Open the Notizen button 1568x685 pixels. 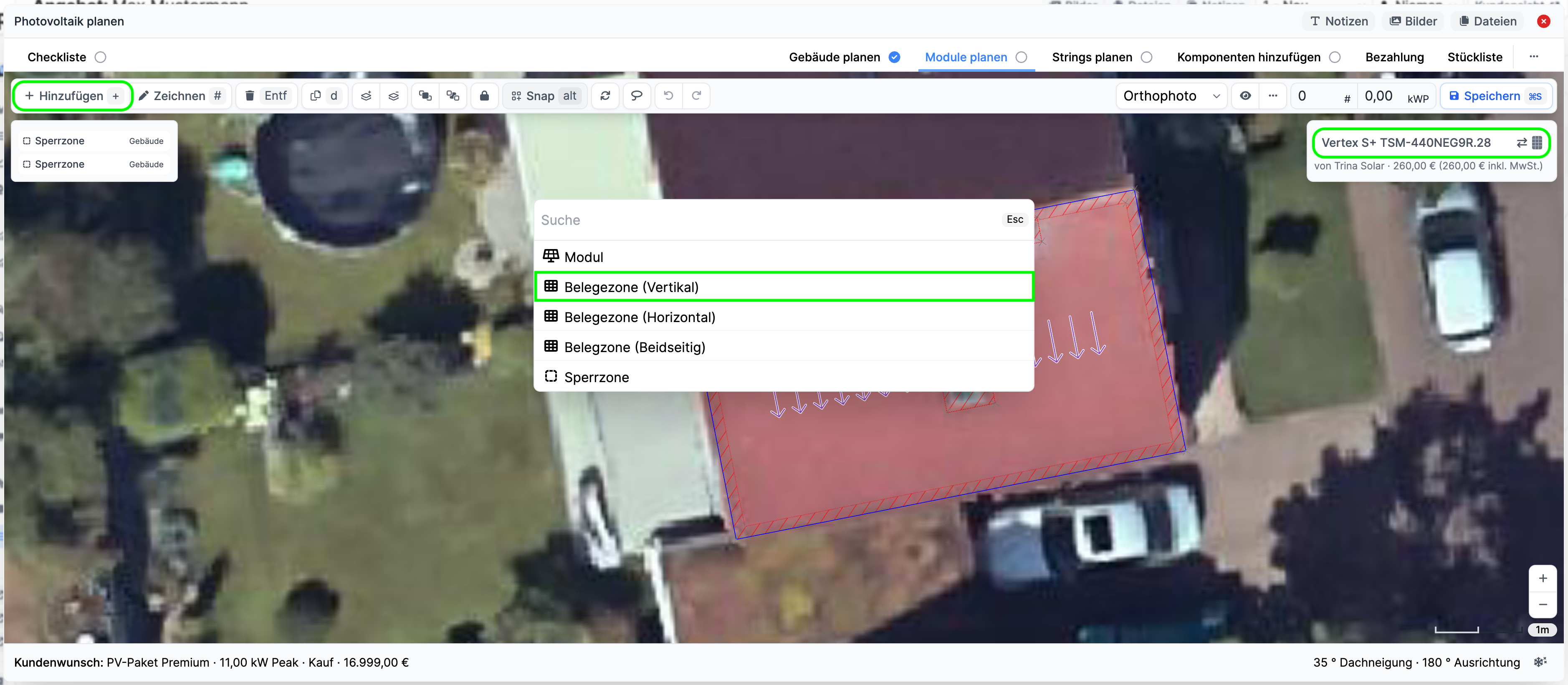coord(1338,21)
